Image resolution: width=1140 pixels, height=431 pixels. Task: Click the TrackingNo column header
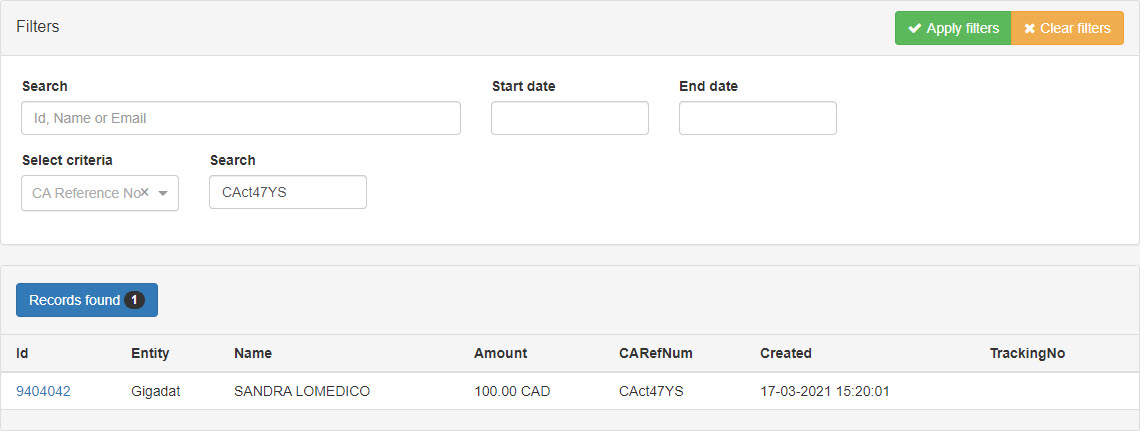point(1027,353)
